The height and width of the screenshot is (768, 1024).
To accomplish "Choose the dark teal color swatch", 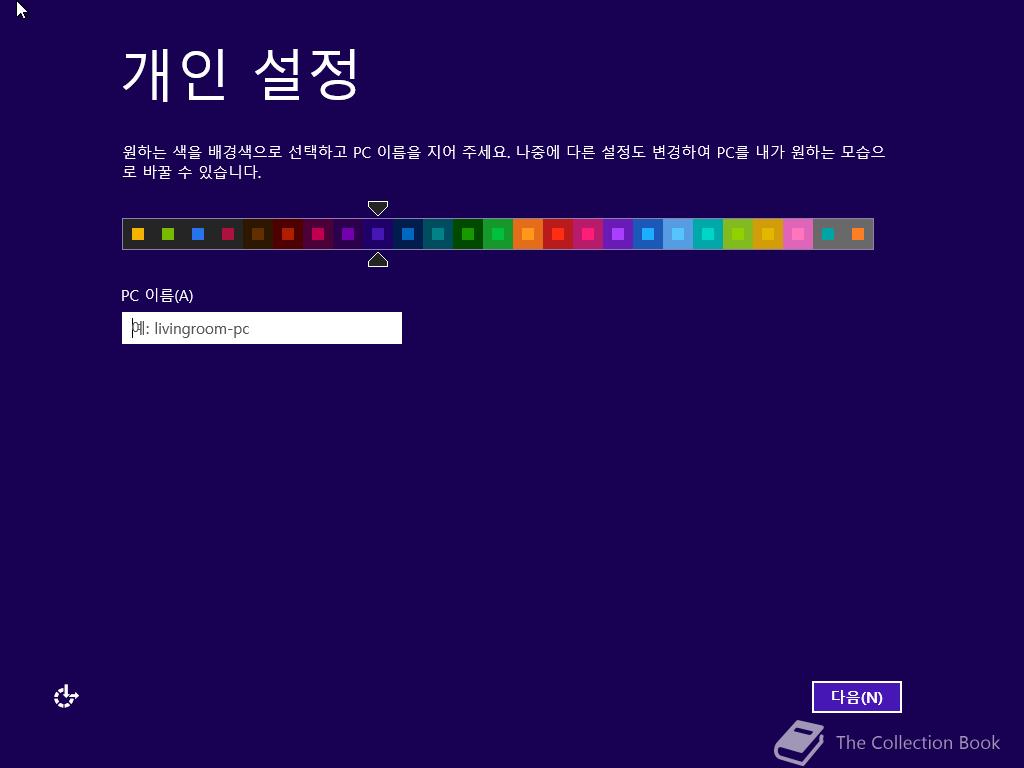I will pyautogui.click(x=438, y=234).
